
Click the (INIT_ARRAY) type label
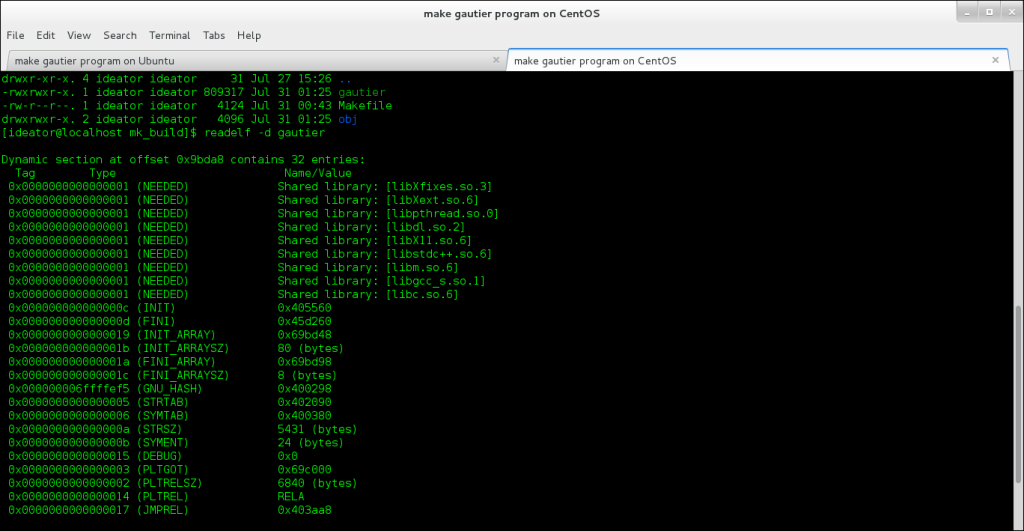(176, 335)
